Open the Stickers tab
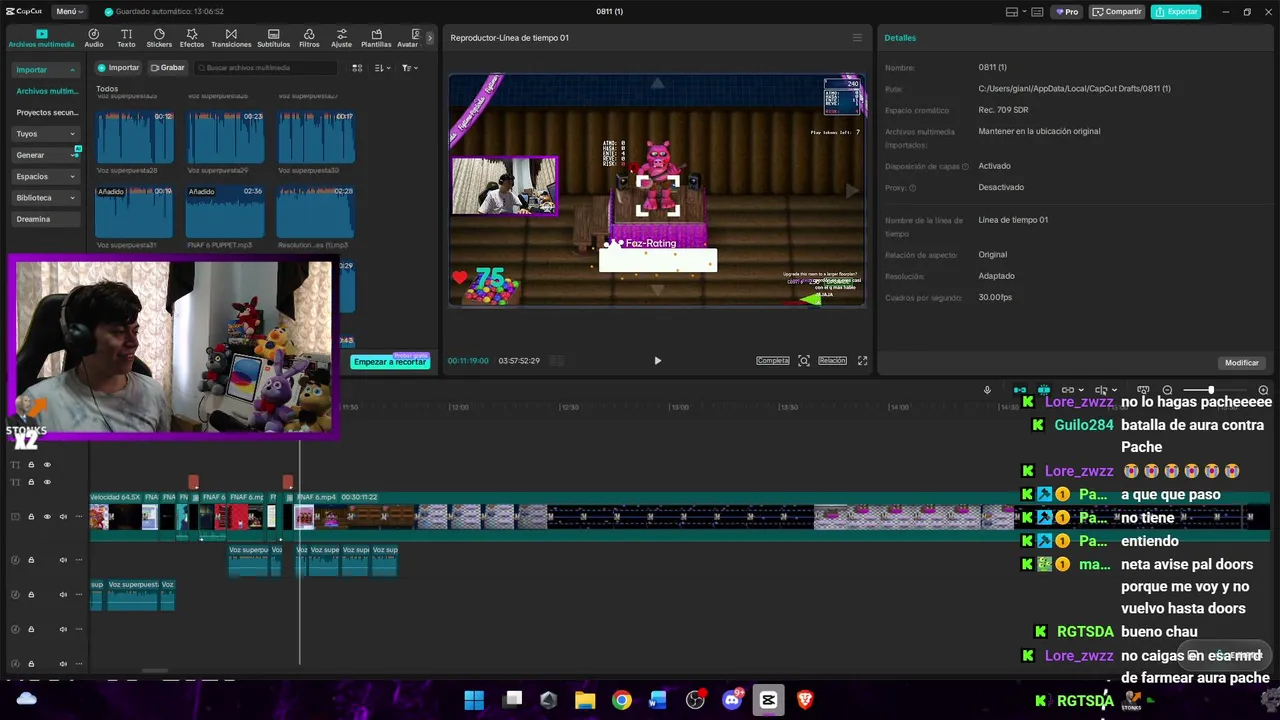Viewport: 1280px width, 720px height. pos(159,38)
